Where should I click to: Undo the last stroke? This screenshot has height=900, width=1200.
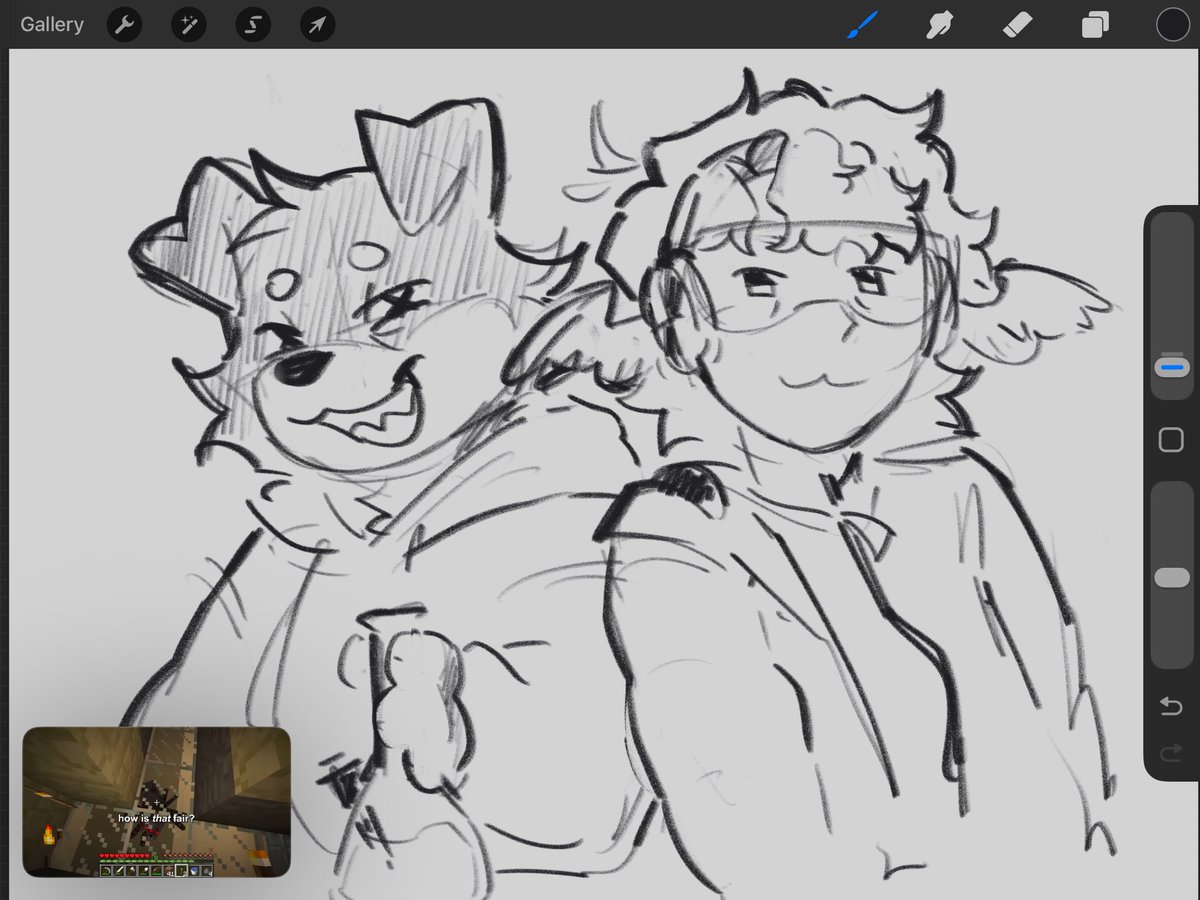[1171, 707]
